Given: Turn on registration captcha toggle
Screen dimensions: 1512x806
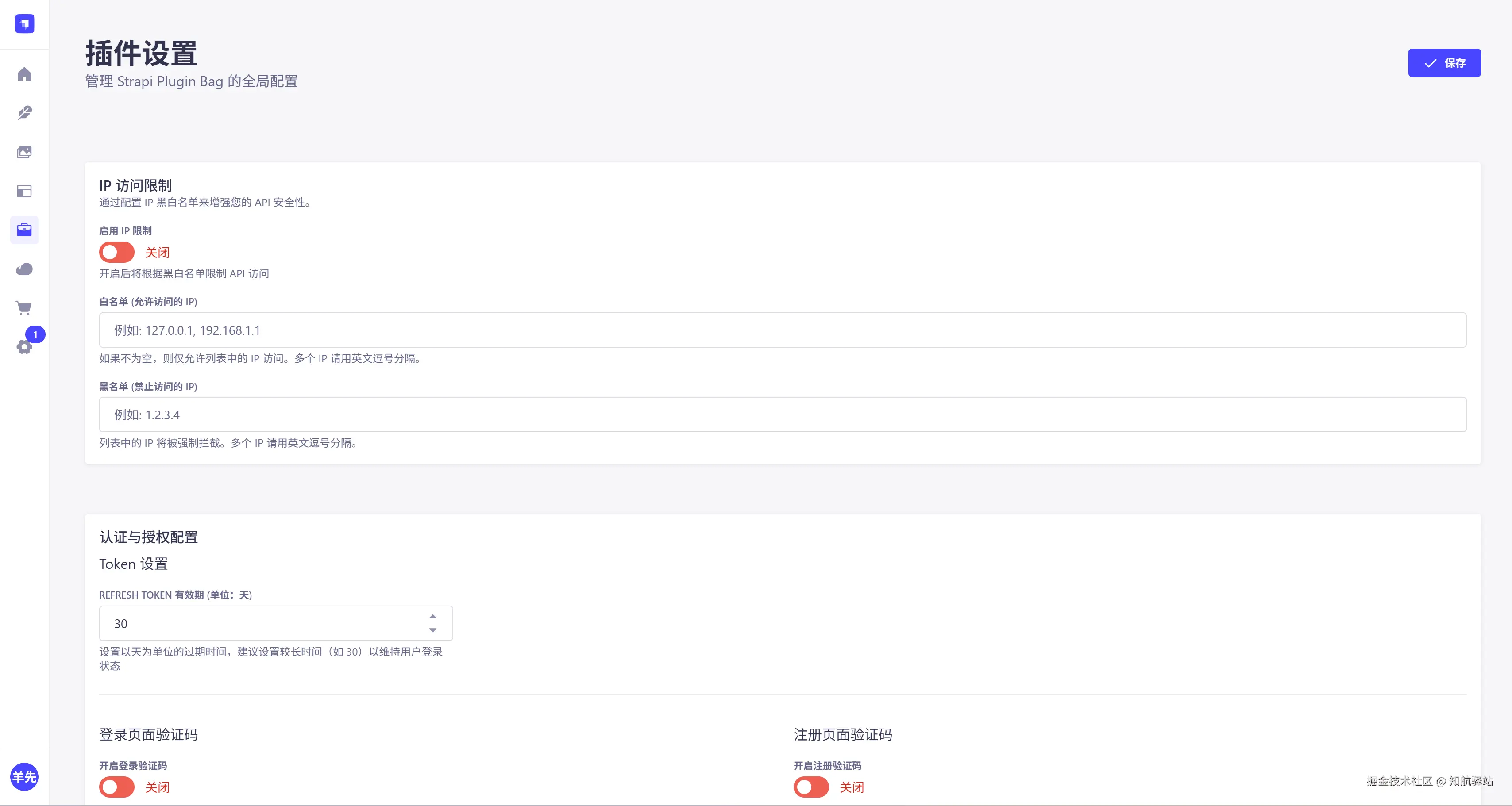Looking at the screenshot, I should click(811, 787).
